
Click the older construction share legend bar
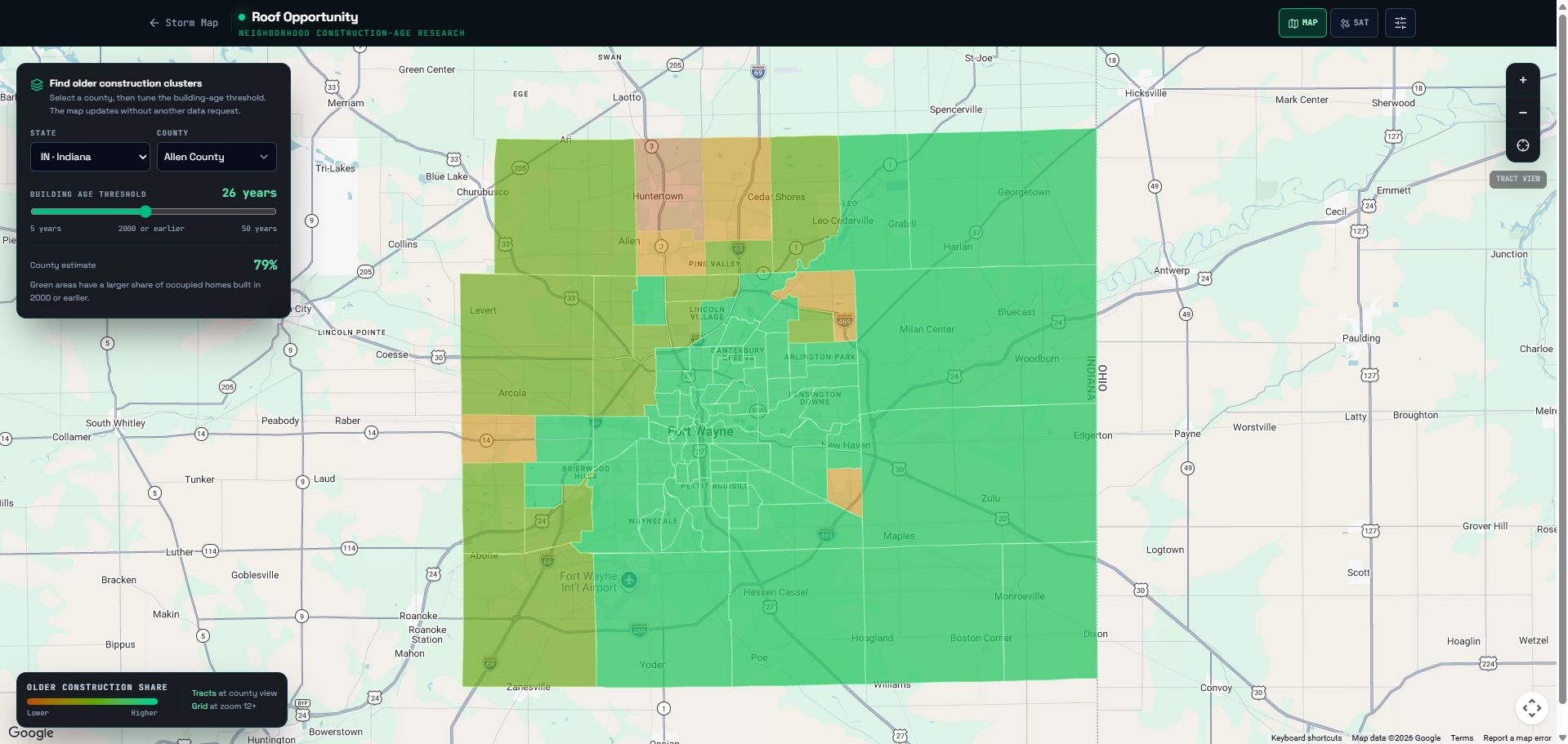point(92,701)
